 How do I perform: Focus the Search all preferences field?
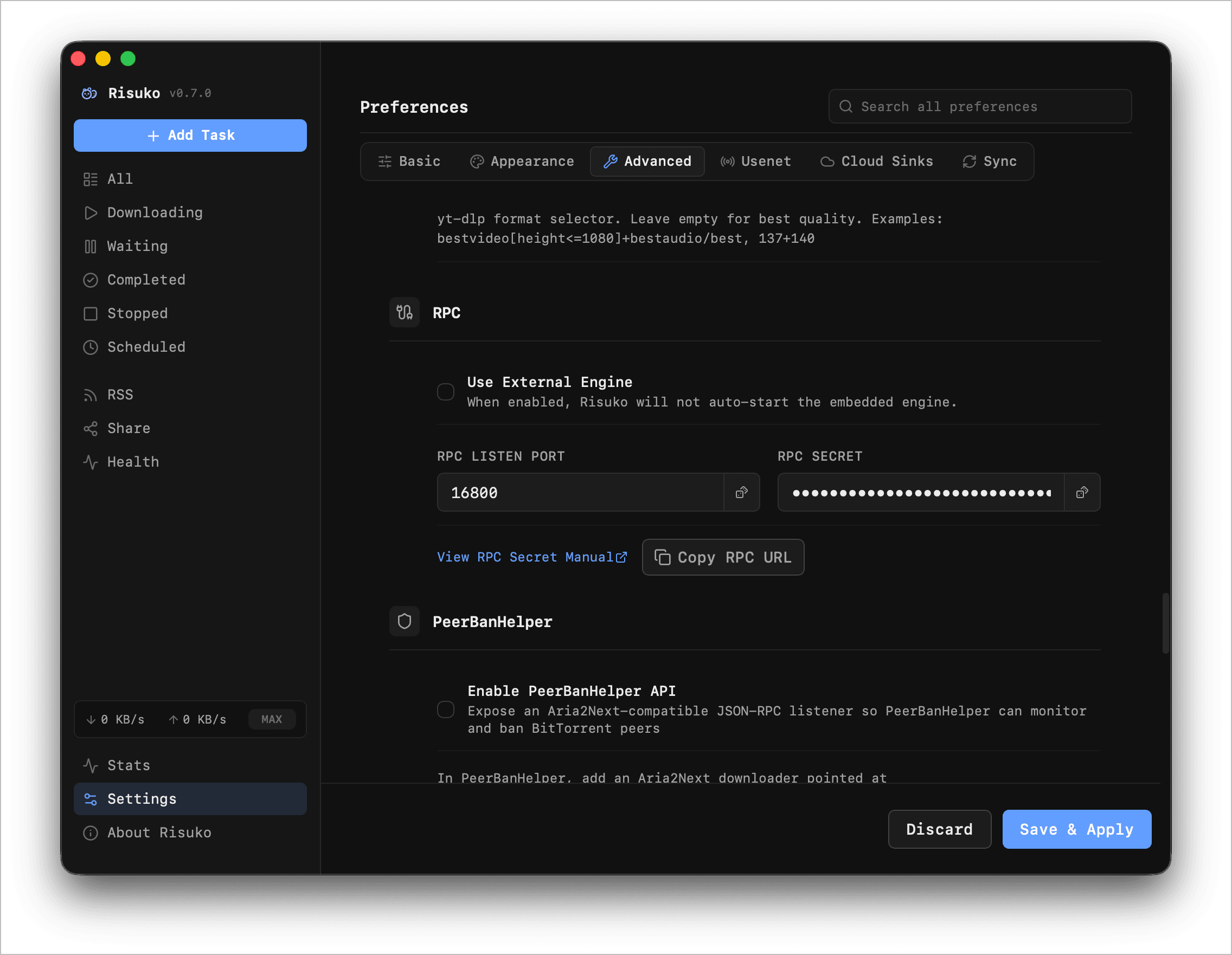(x=980, y=107)
